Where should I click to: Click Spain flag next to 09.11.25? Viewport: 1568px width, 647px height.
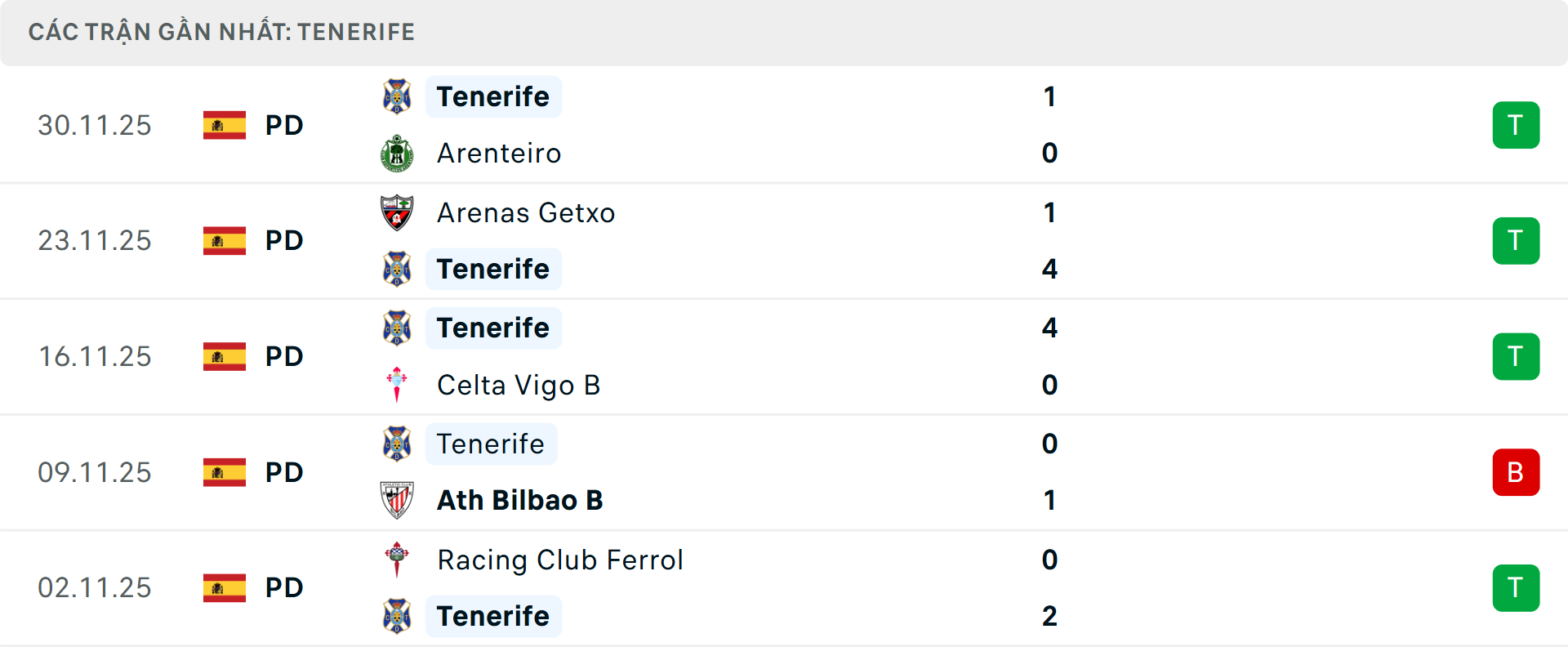(225, 472)
